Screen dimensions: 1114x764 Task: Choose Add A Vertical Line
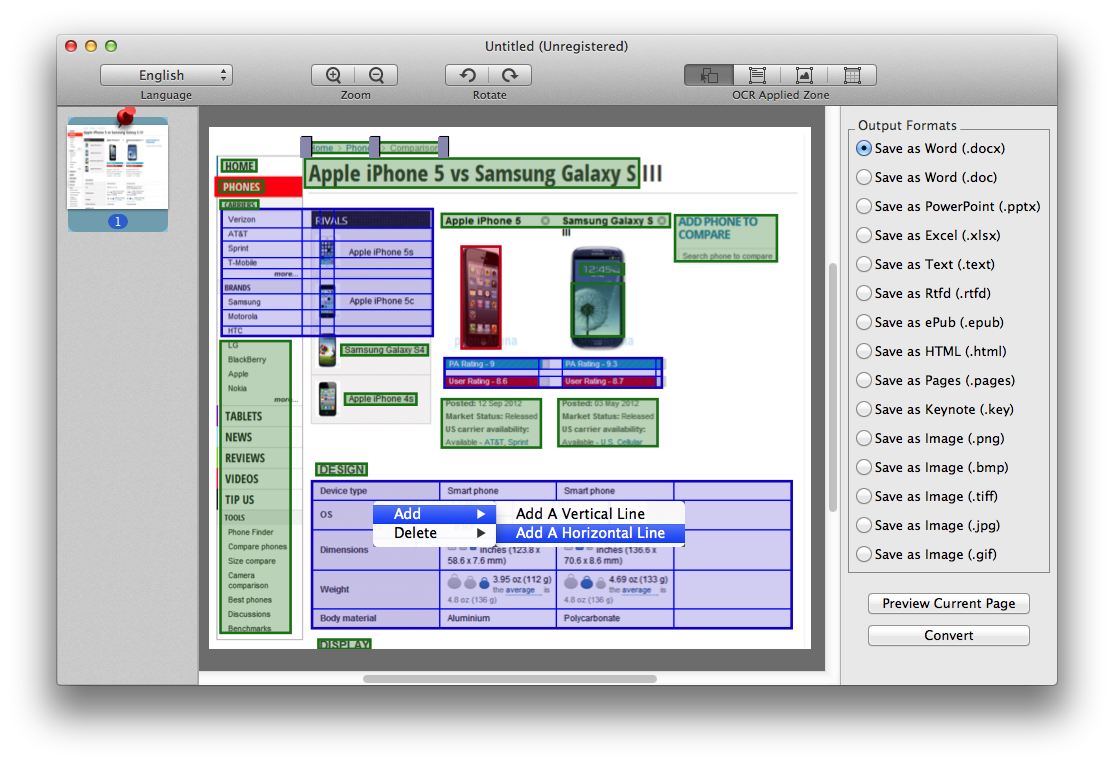590,513
